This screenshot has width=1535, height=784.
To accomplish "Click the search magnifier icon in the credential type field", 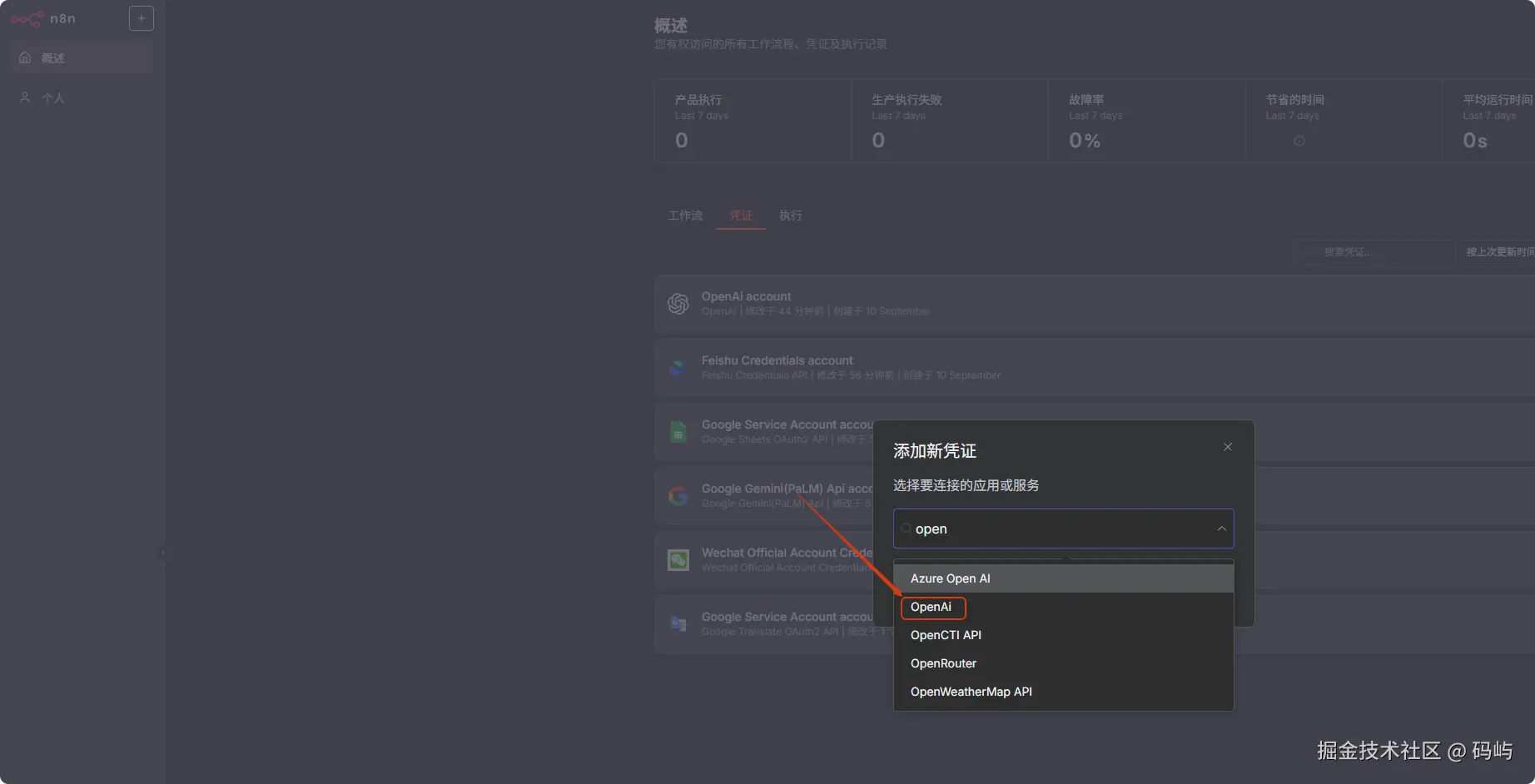I will (906, 528).
